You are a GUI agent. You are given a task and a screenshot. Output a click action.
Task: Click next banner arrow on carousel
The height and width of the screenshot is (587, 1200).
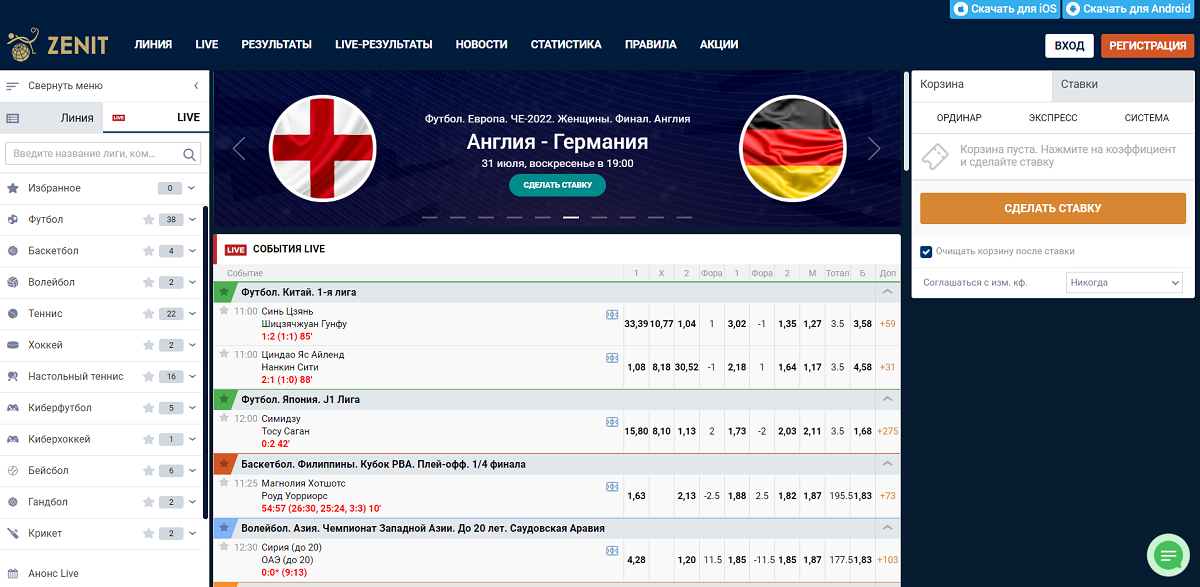point(874,149)
